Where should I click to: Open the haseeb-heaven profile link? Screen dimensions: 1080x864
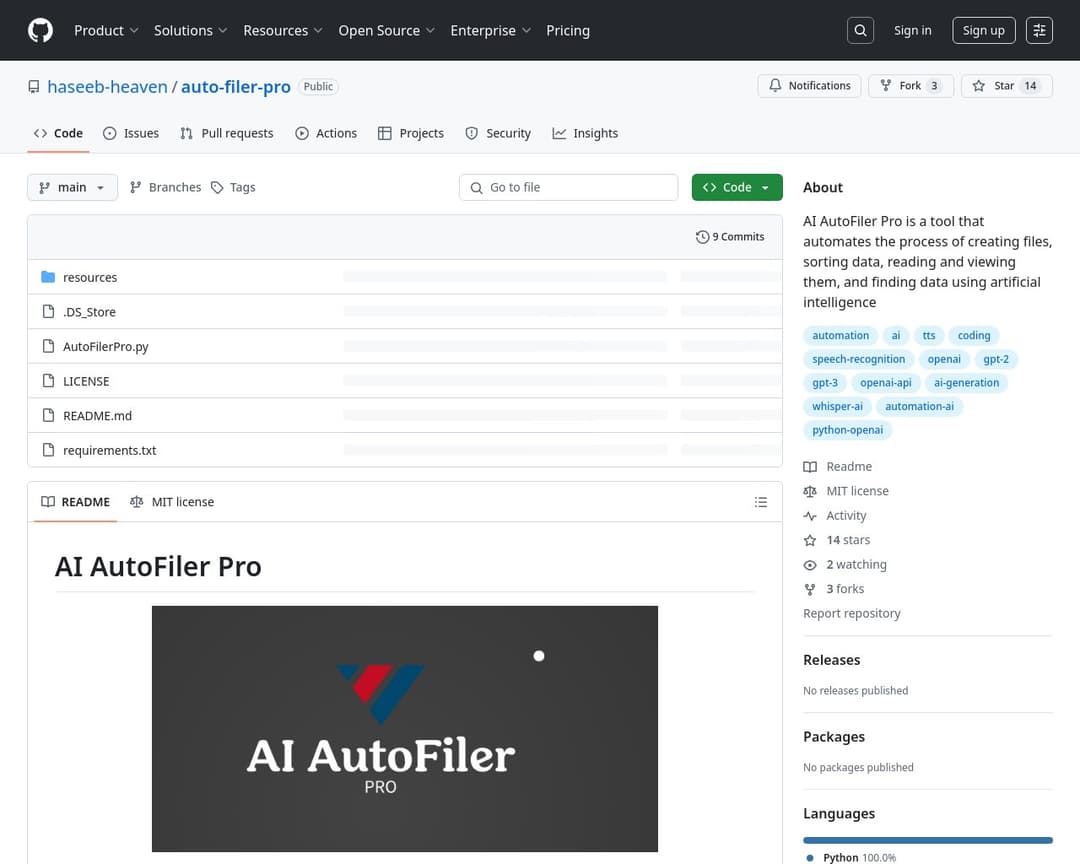tap(107, 87)
